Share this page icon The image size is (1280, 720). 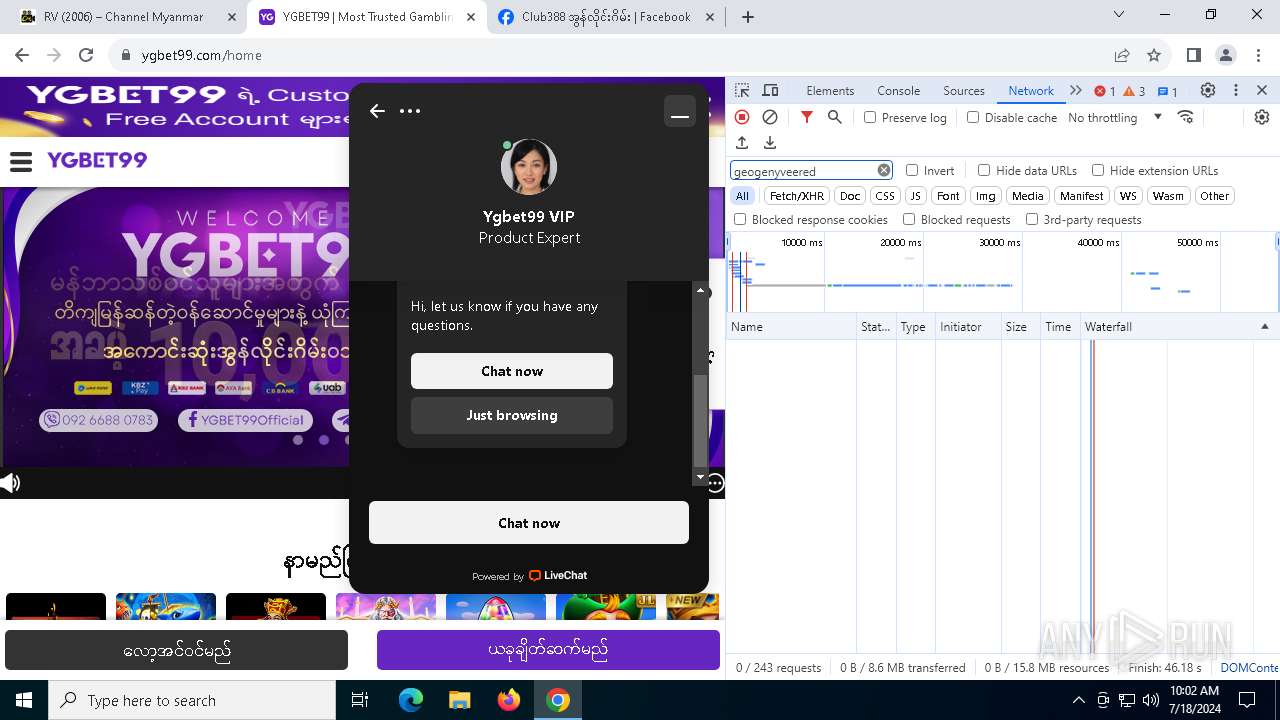(1122, 55)
